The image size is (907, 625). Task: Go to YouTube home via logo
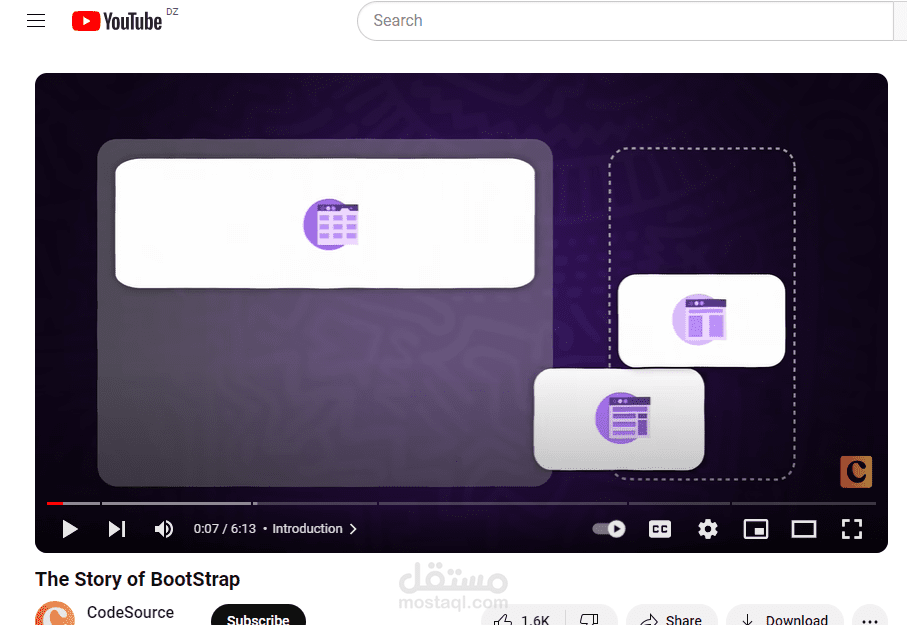point(117,21)
